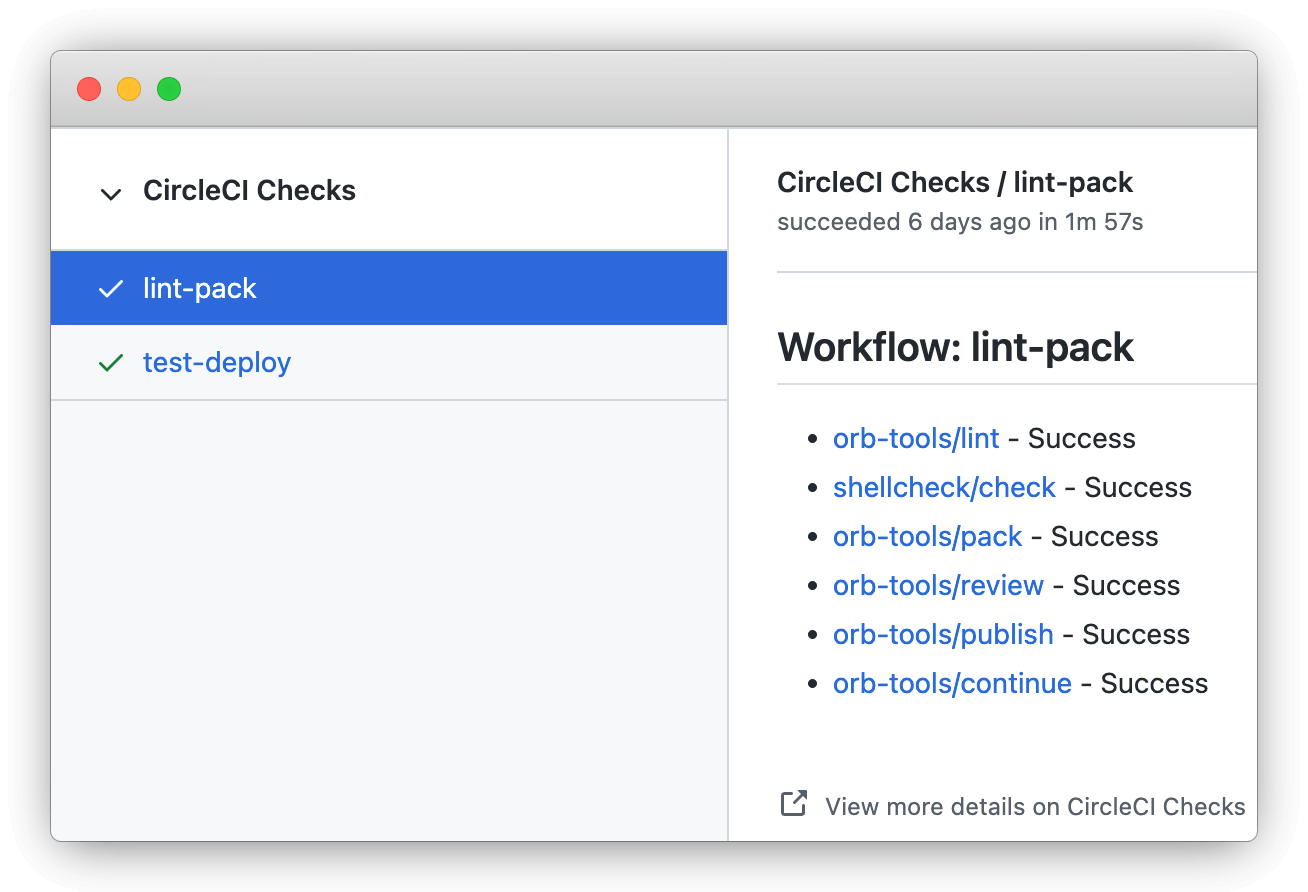Open the orb-tools/continue job link
This screenshot has height=892, width=1308.
click(952, 683)
